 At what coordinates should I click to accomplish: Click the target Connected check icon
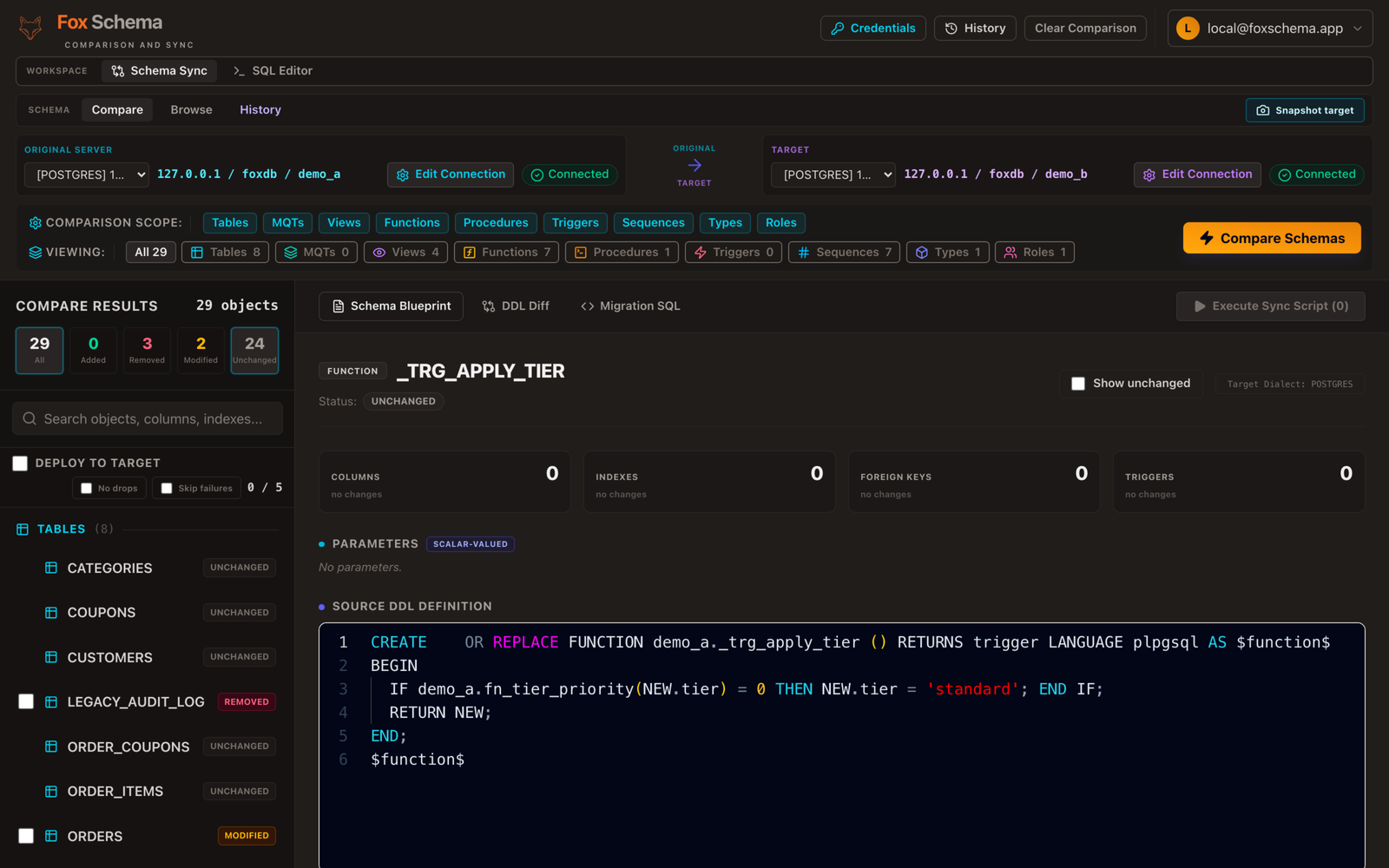(x=1284, y=175)
